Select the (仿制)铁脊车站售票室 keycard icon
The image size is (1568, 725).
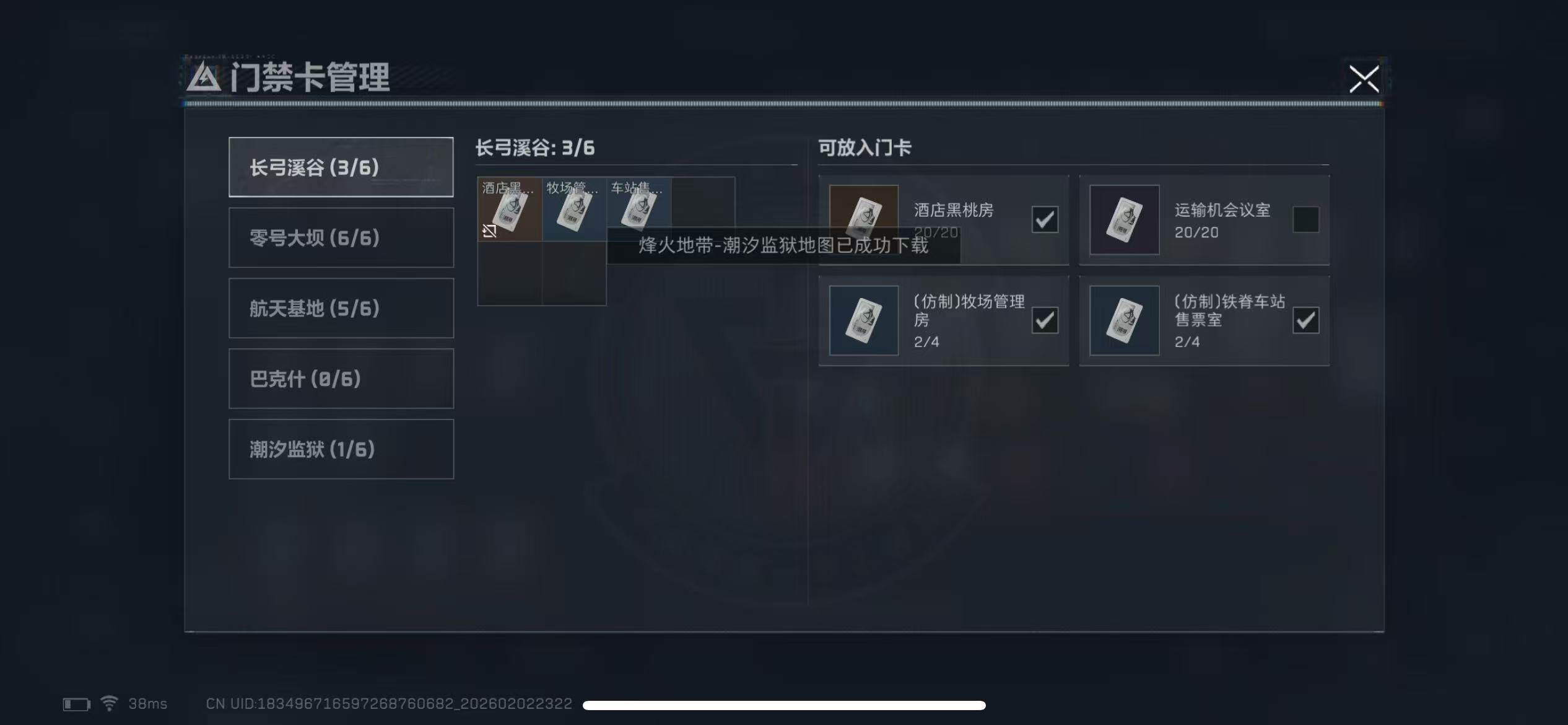[1124, 320]
